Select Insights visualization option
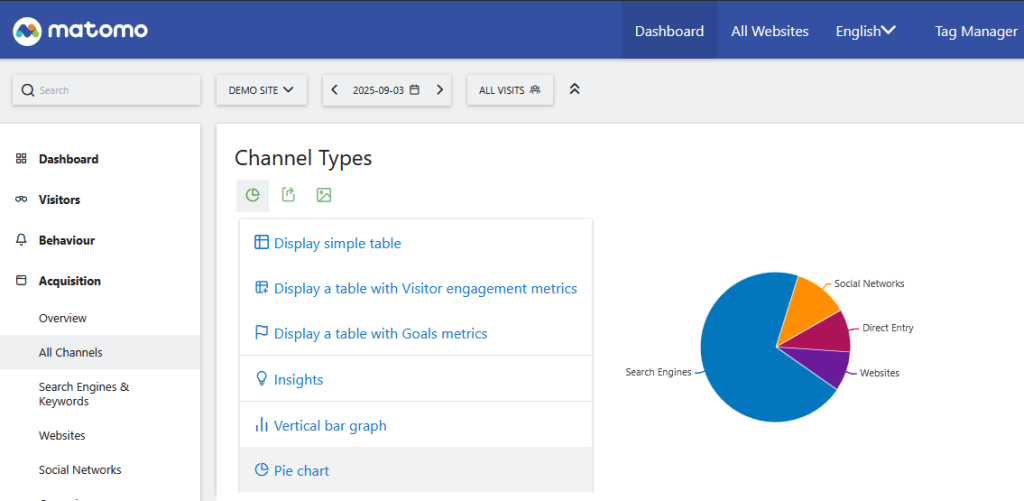This screenshot has height=501, width=1024. click(298, 380)
